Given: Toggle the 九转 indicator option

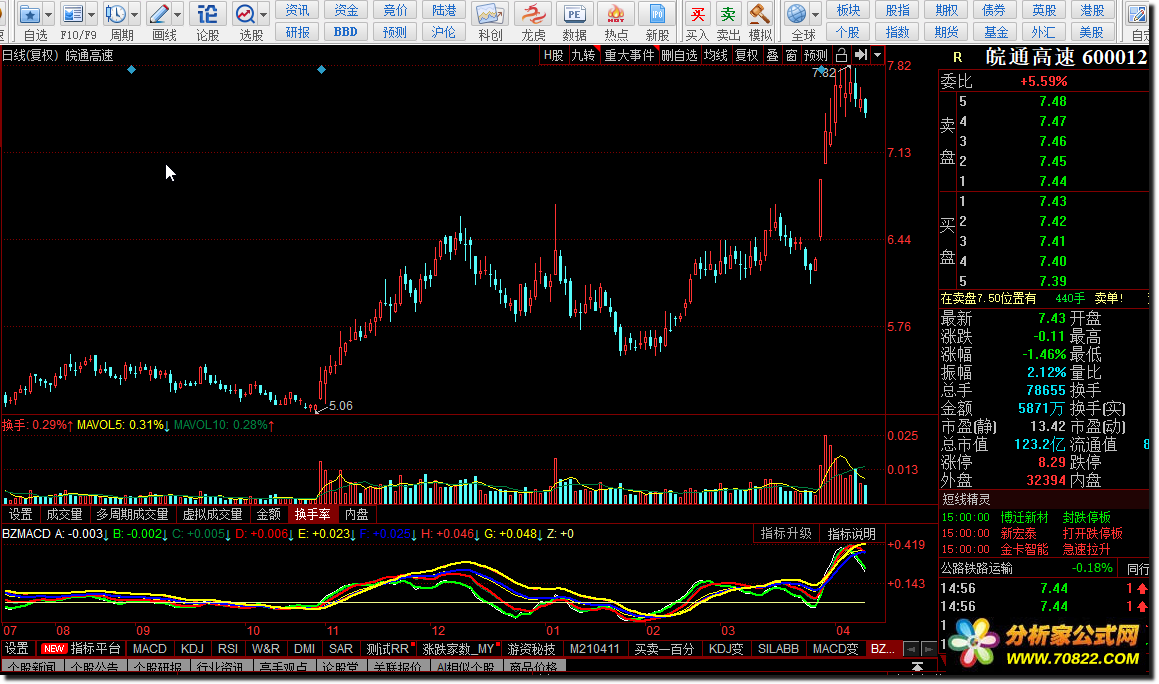Looking at the screenshot, I should [x=584, y=55].
